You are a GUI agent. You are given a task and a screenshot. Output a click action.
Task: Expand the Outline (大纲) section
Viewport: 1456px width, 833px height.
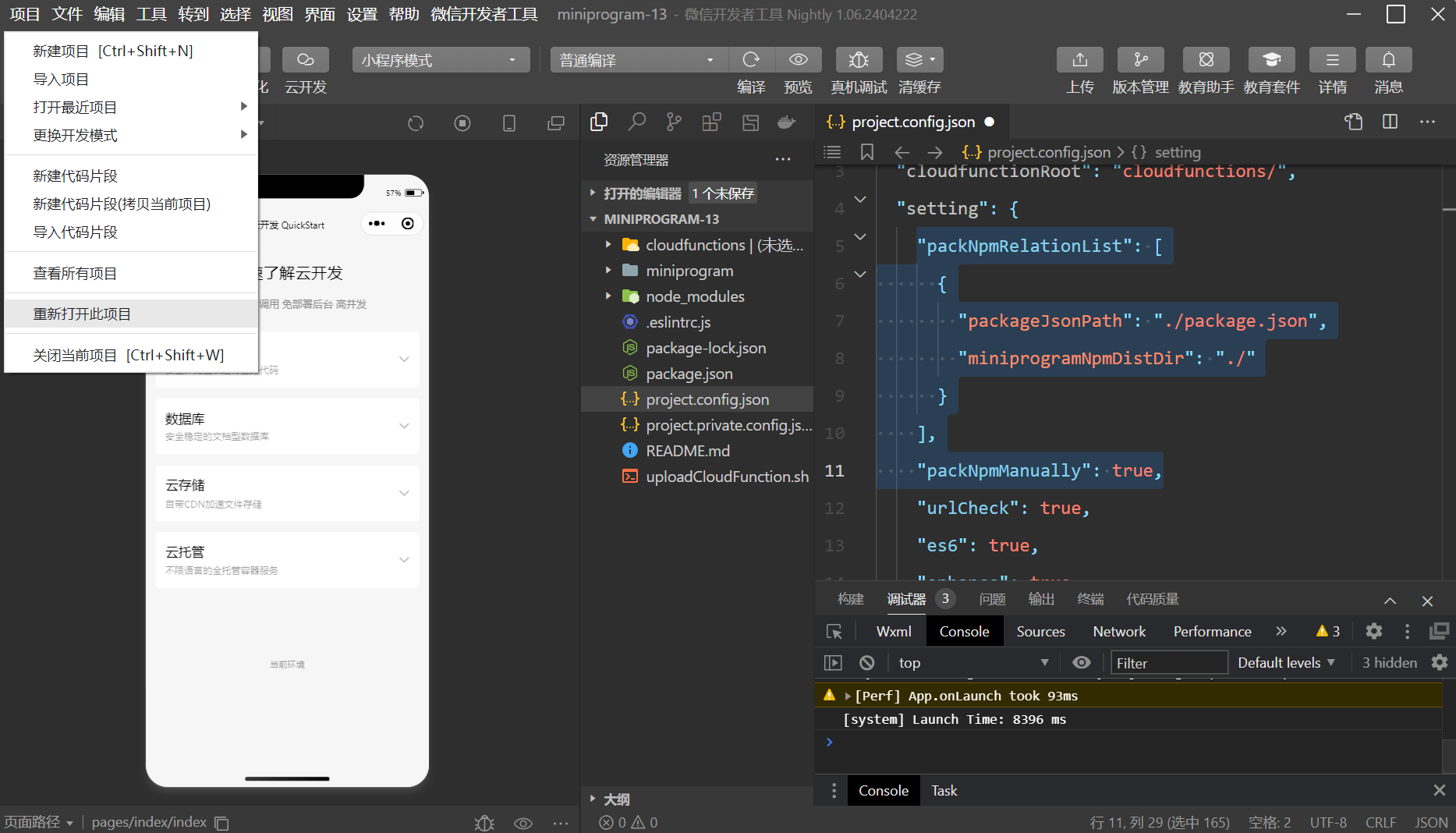coord(593,799)
